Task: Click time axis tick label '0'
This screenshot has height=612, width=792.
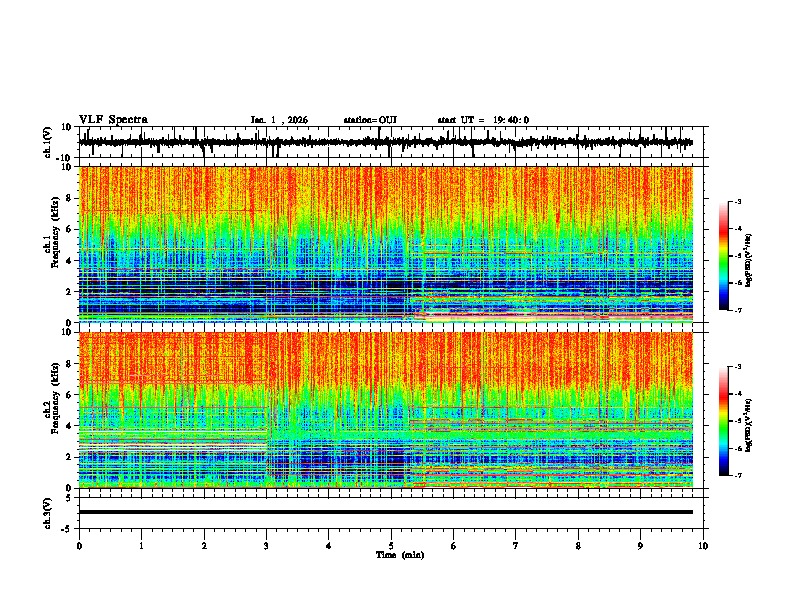Action: pos(79,546)
